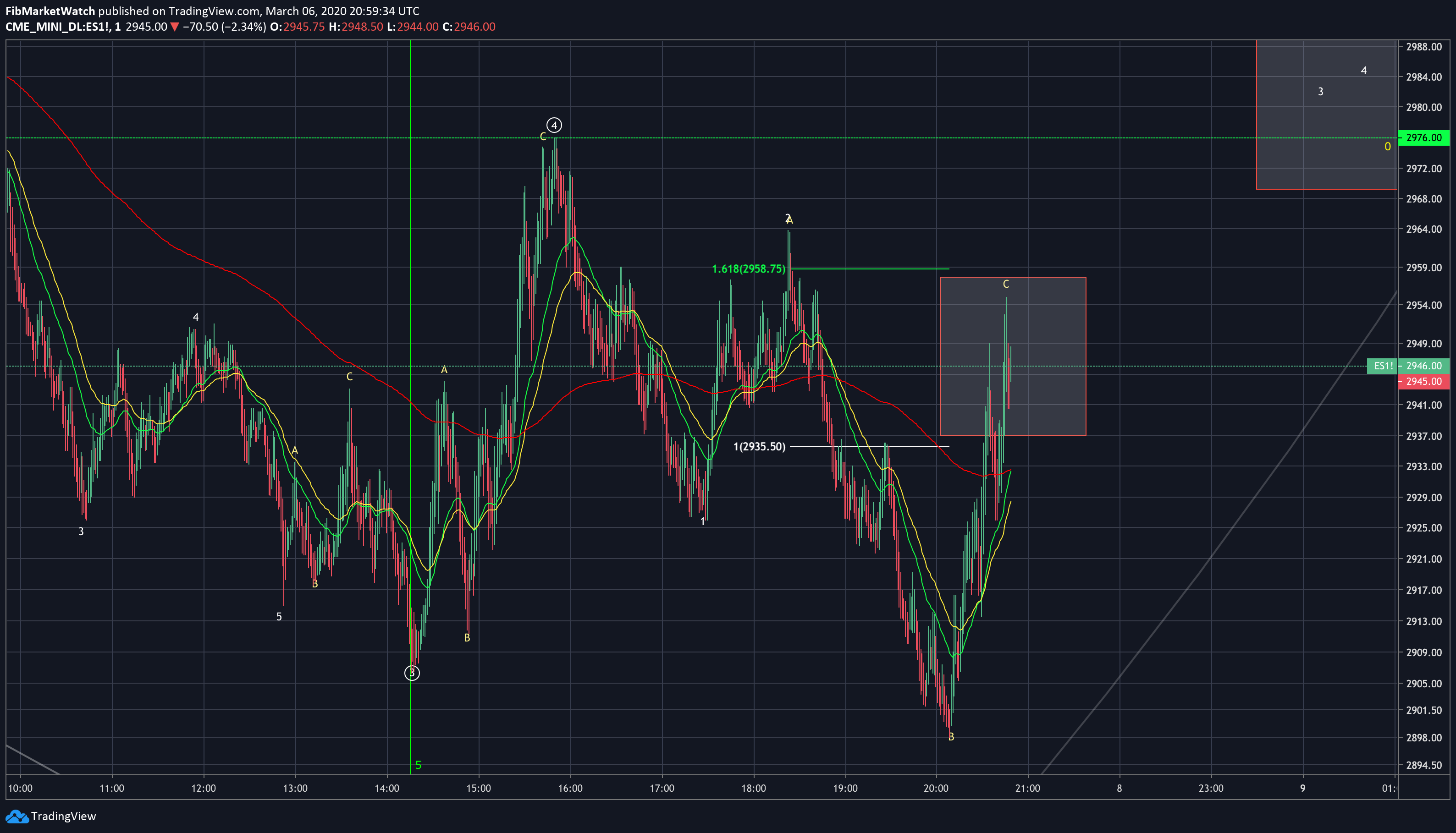Select the circled 4 wave label

(554, 125)
